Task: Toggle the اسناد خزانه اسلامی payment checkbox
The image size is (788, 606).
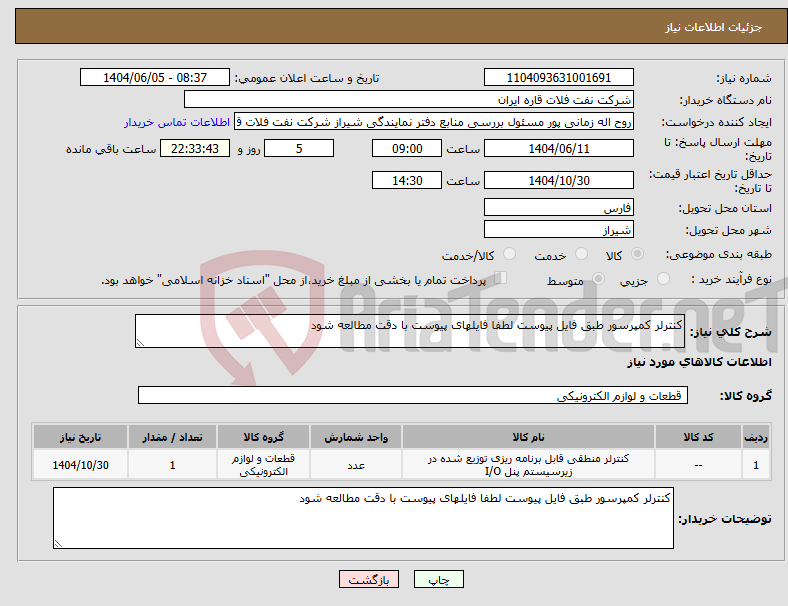Action: click(500, 278)
